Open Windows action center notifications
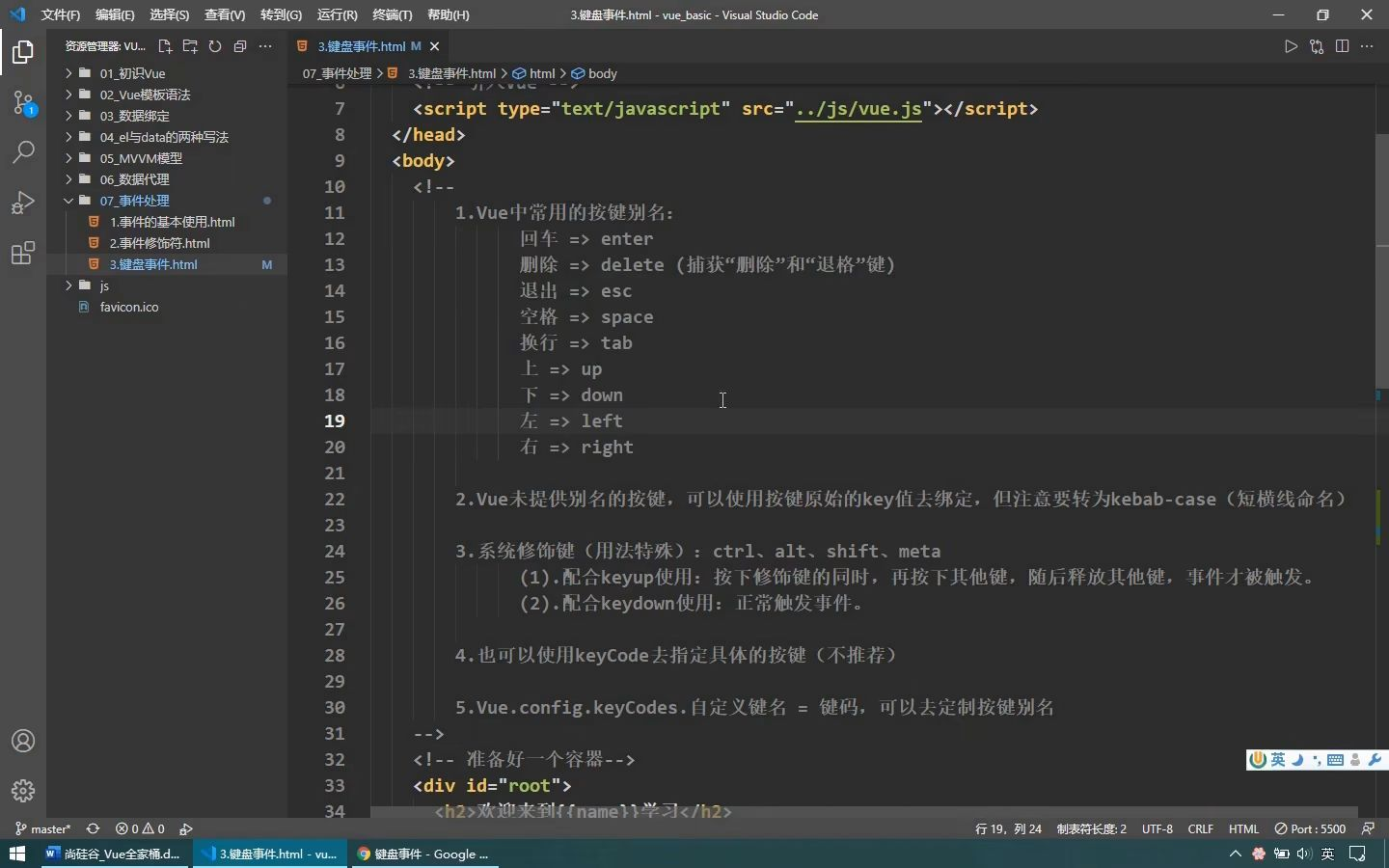Image resolution: width=1389 pixels, height=868 pixels. click(1357, 854)
